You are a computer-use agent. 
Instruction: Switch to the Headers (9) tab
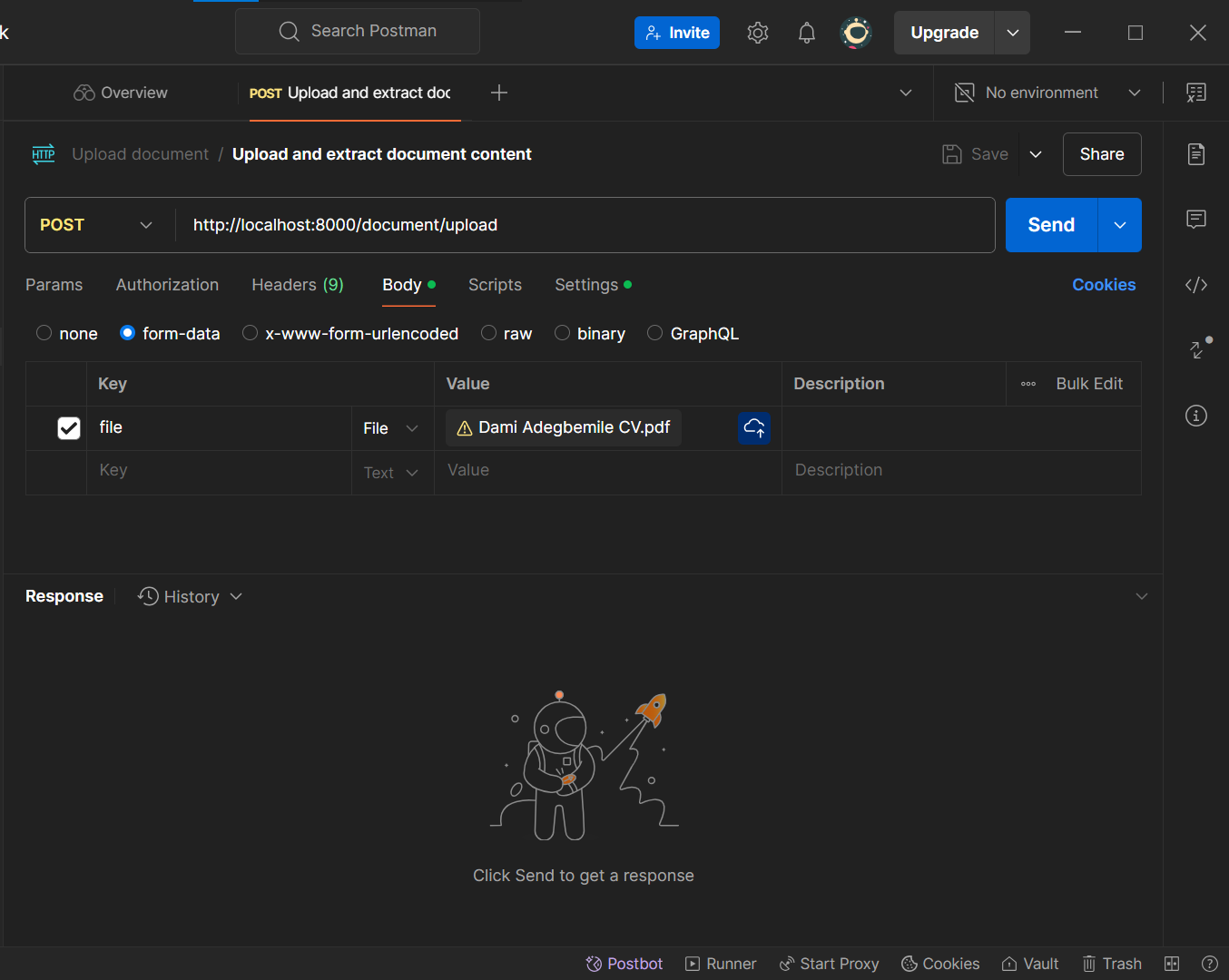(298, 285)
